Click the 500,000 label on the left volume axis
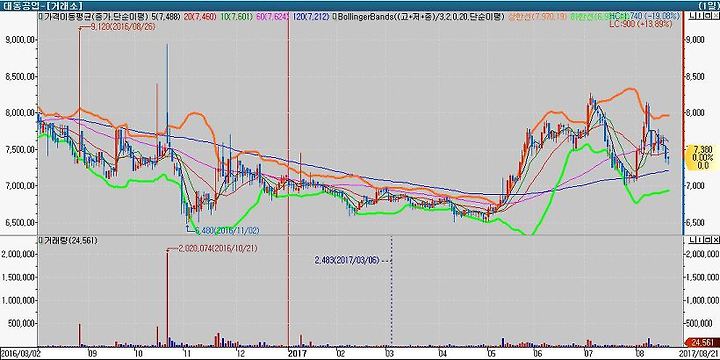The image size is (720, 360). pos(21,323)
